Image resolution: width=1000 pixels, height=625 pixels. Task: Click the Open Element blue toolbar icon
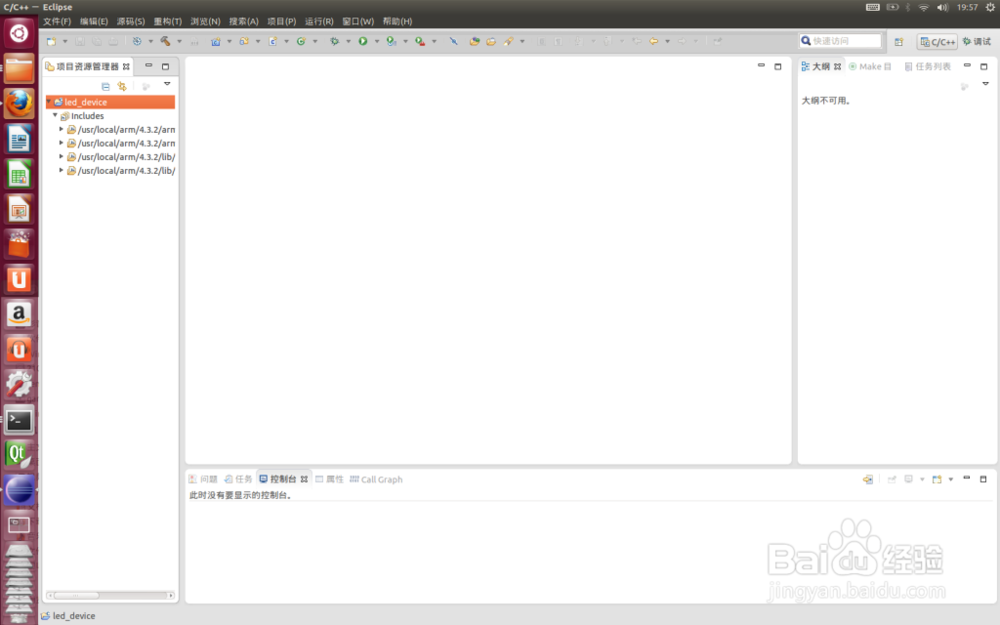point(453,41)
